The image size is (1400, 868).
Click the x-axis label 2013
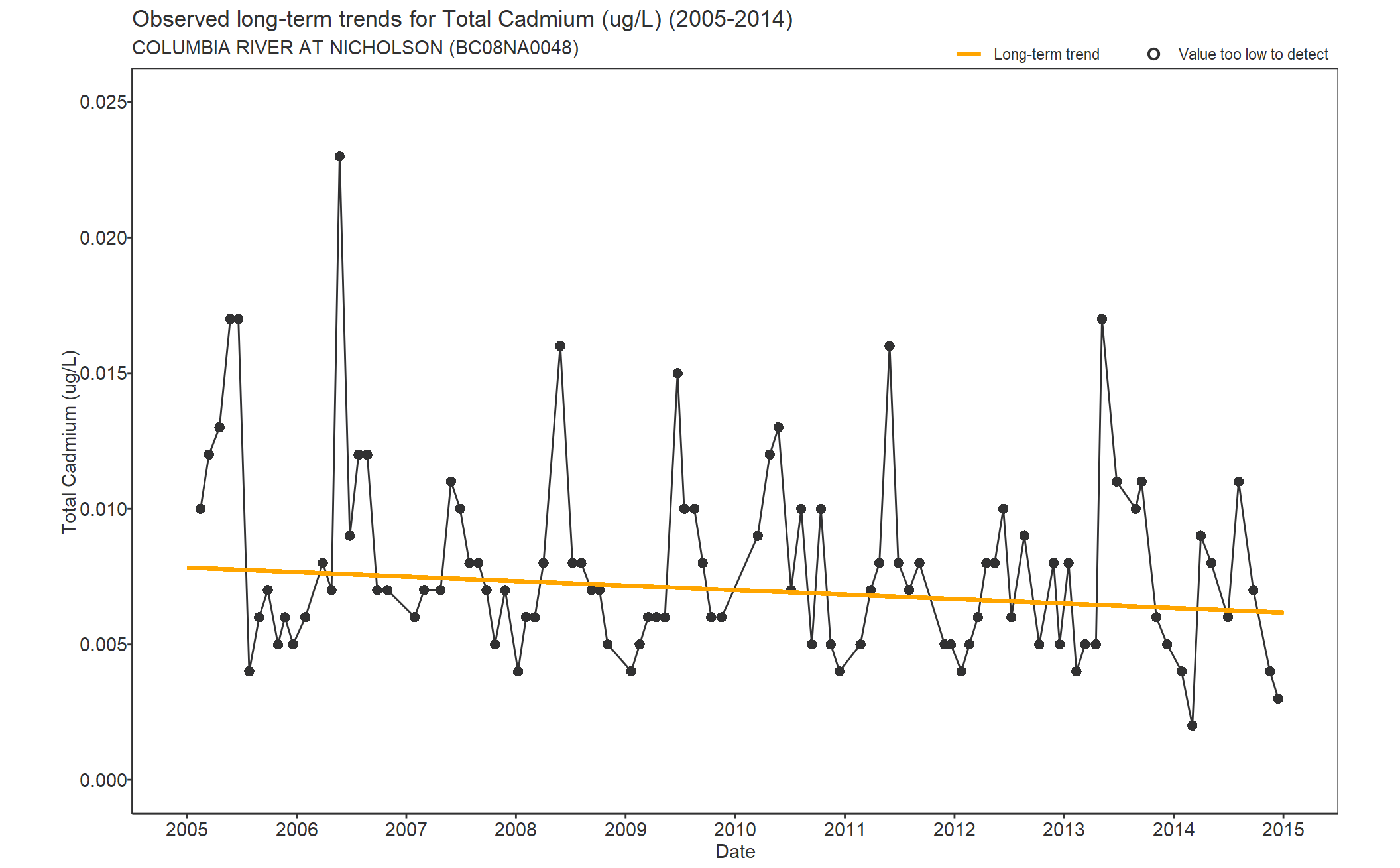pos(1064,830)
